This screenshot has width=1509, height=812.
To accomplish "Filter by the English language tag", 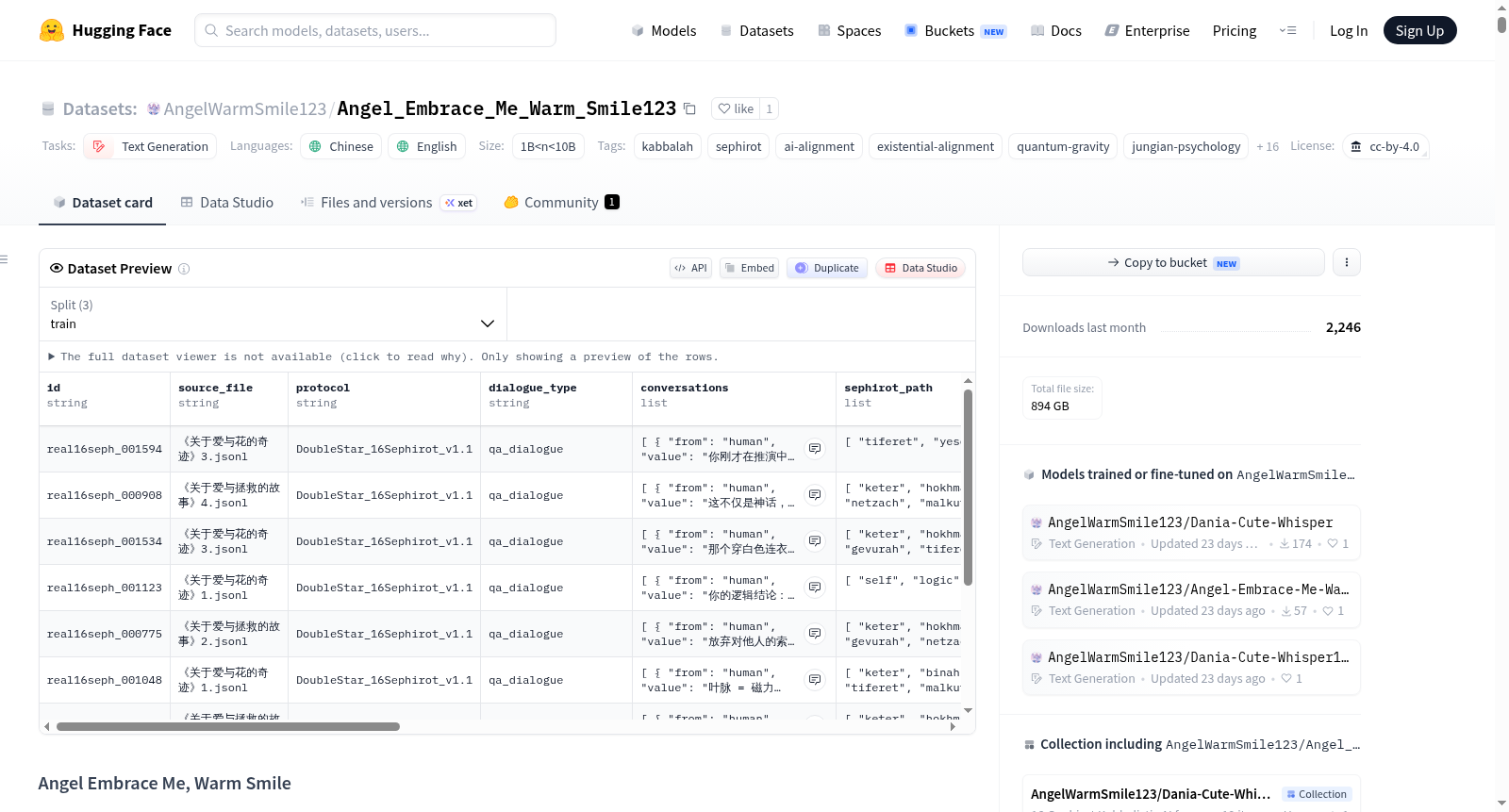I will click(x=427, y=146).
